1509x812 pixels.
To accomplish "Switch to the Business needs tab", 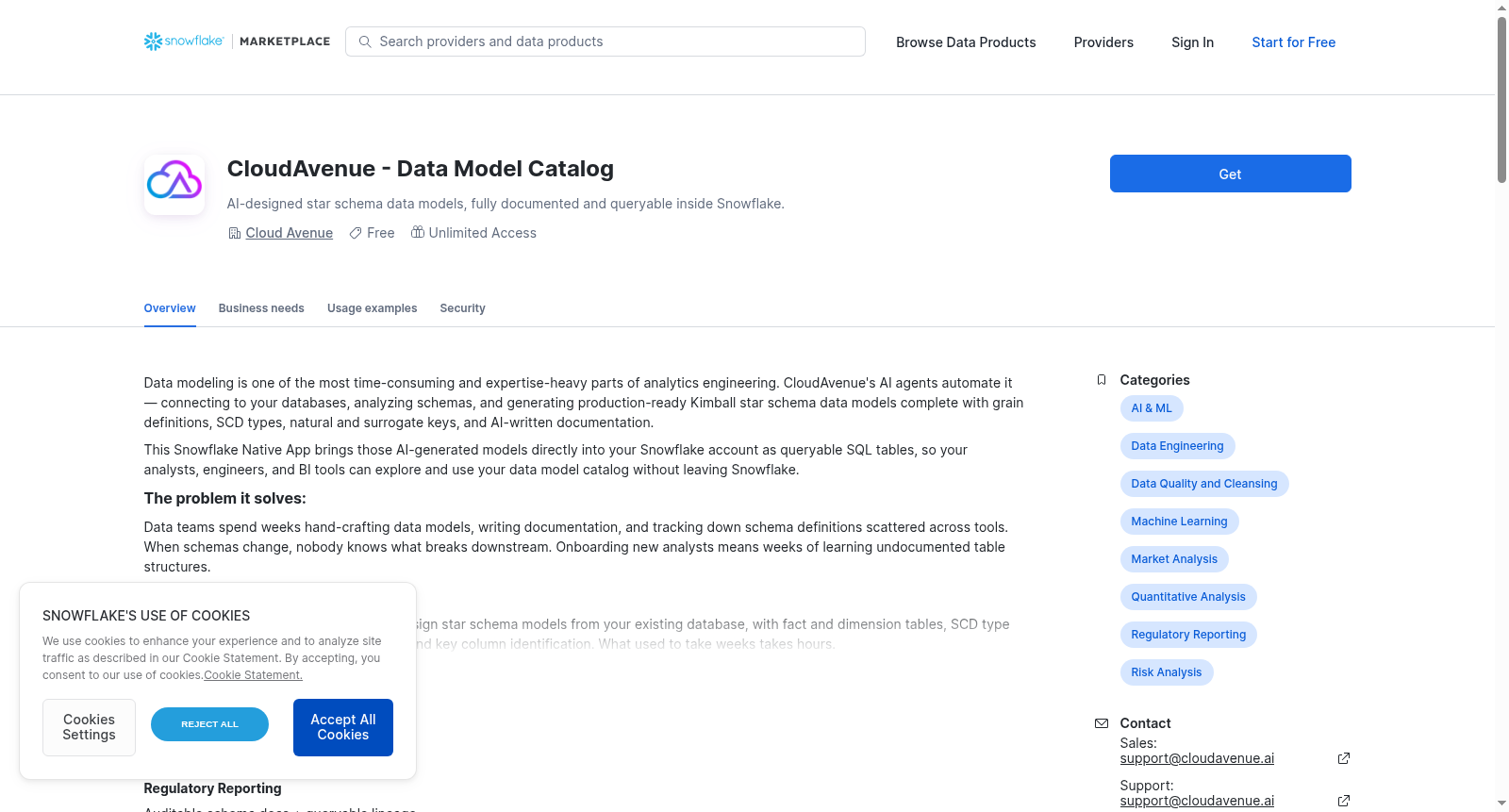I will [261, 308].
